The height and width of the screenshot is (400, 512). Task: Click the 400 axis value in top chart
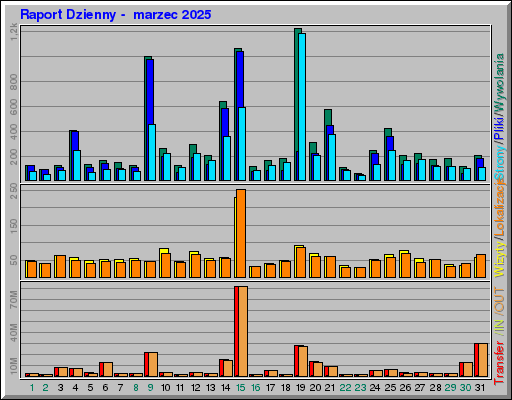pos(14,132)
